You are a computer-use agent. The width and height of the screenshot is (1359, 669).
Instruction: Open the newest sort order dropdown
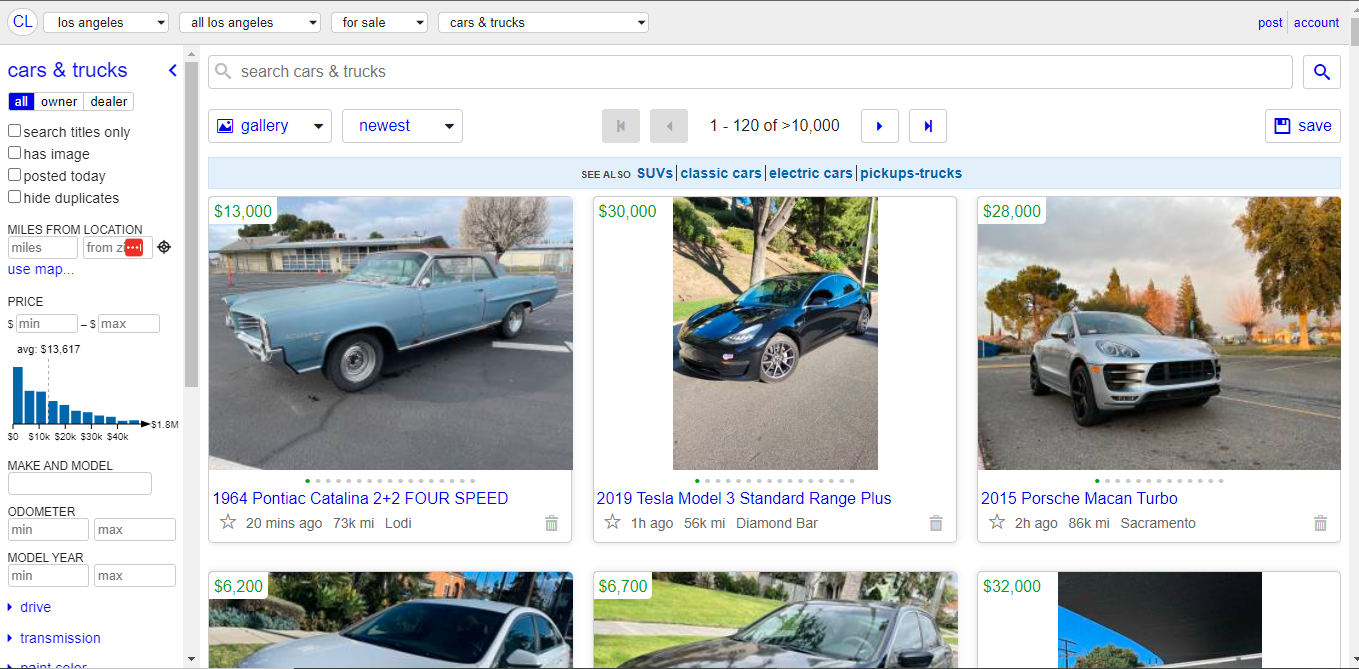pyautogui.click(x=402, y=126)
